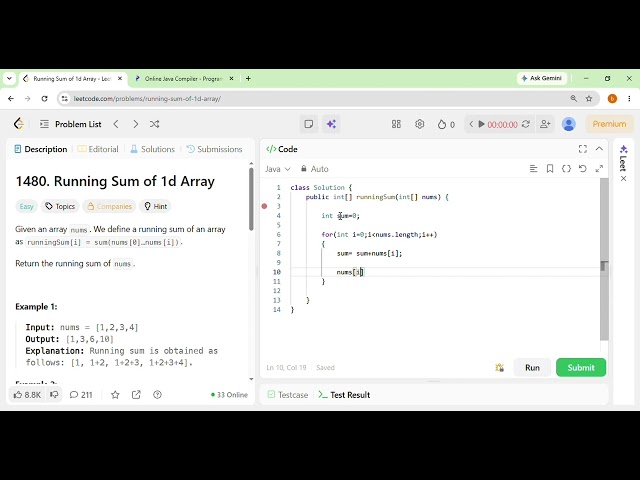
Task: Open the settings gear icon
Action: (420, 124)
